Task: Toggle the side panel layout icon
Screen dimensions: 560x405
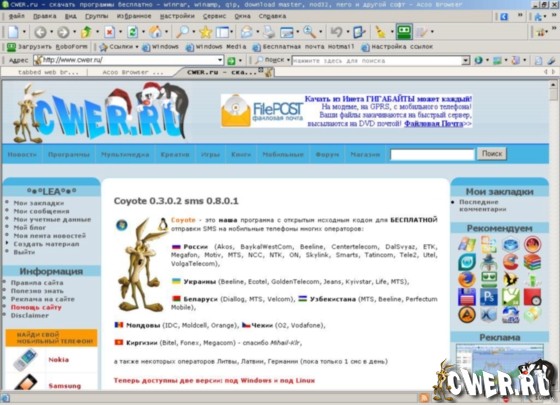Action: pyautogui.click(x=222, y=32)
